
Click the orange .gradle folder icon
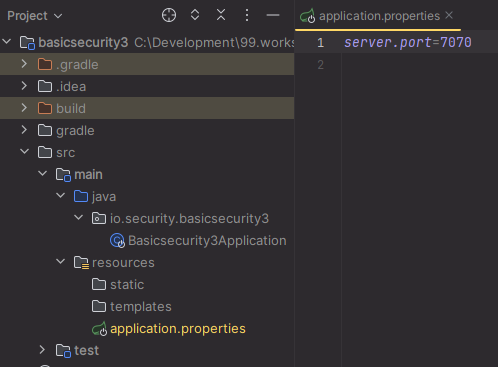[x=45, y=64]
